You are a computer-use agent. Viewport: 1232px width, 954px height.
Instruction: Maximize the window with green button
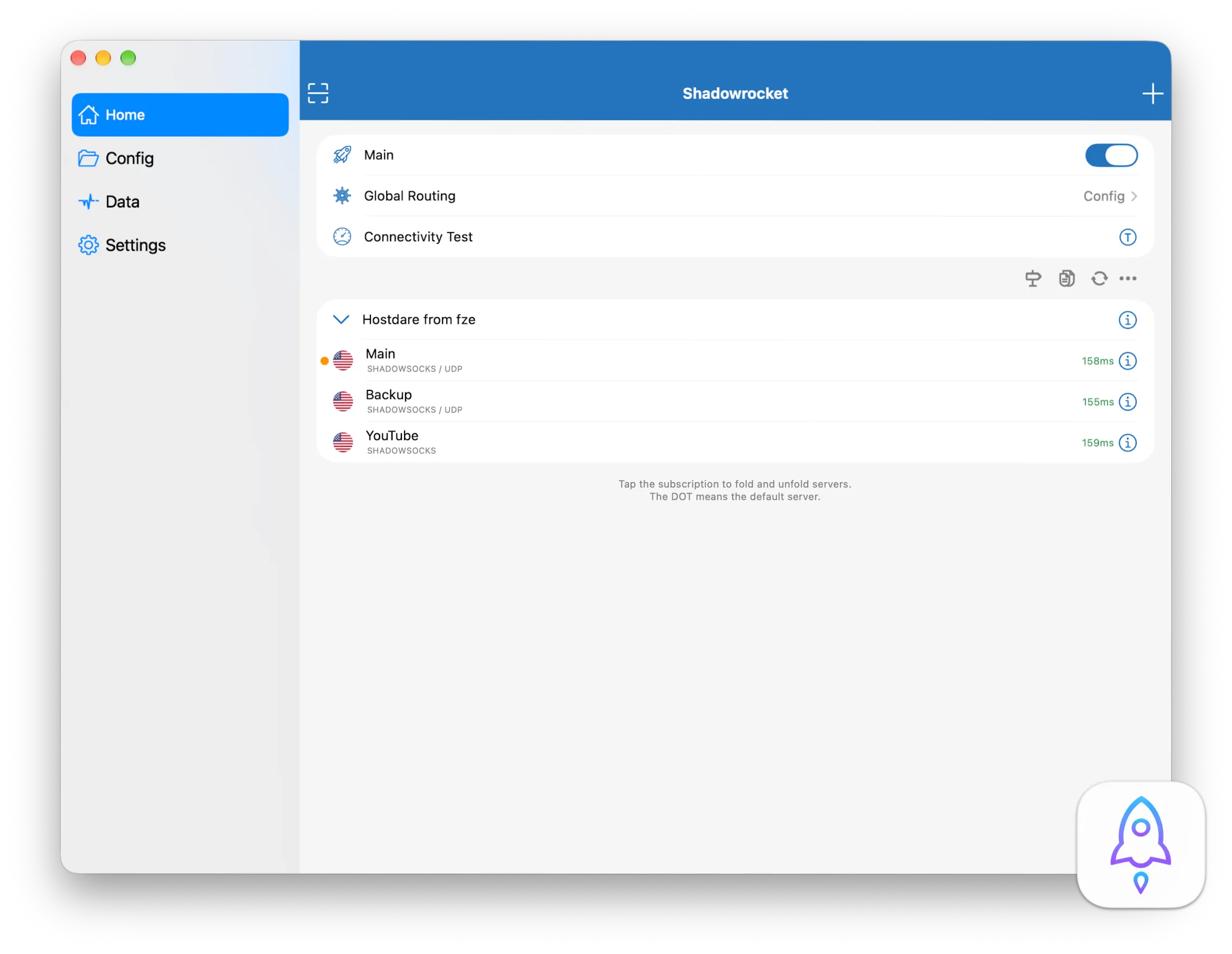[128, 57]
